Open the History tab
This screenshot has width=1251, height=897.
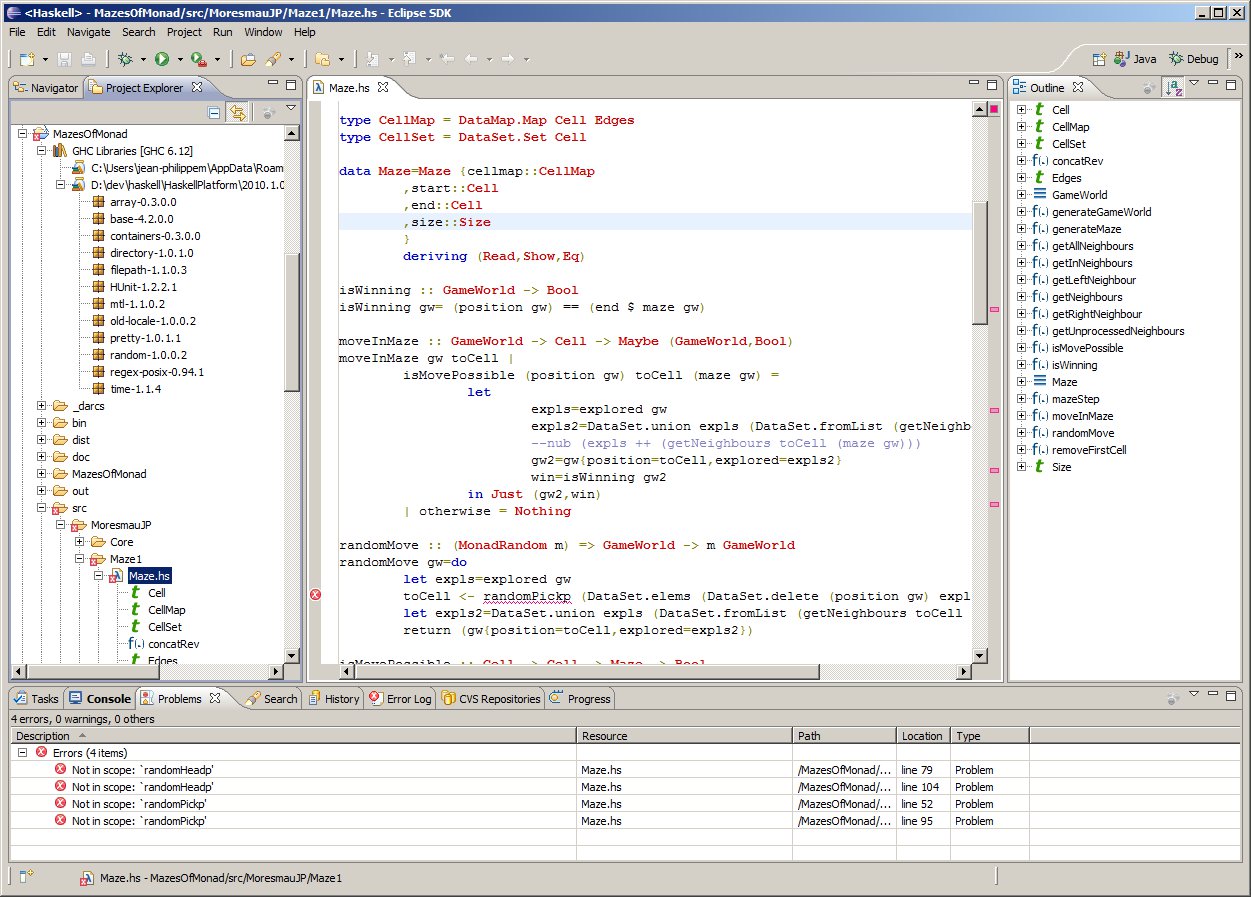tap(334, 699)
